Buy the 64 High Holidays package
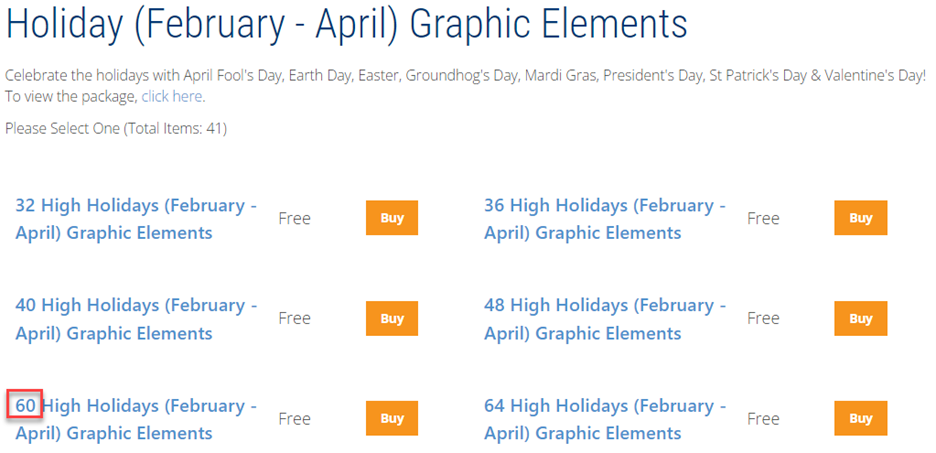The width and height of the screenshot is (936, 453). [x=860, y=419]
